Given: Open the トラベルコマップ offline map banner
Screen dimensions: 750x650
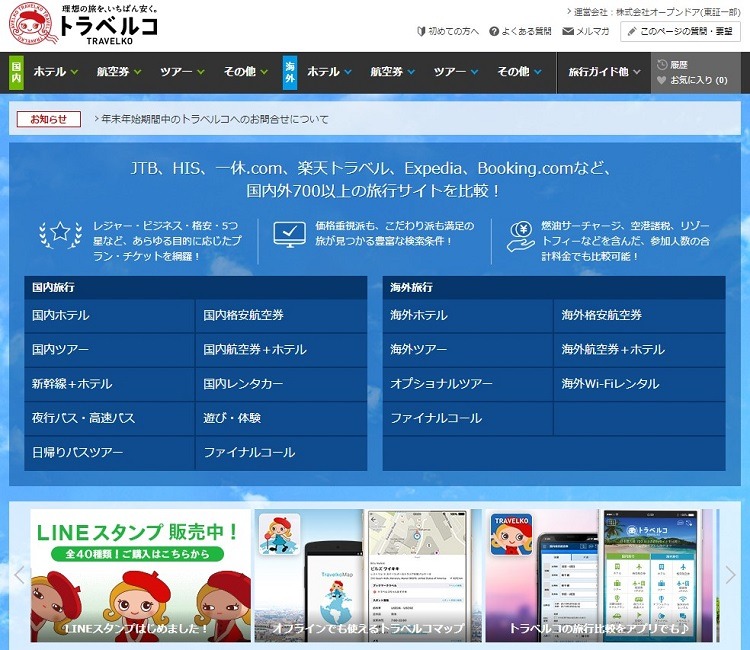Looking at the screenshot, I should tap(368, 575).
